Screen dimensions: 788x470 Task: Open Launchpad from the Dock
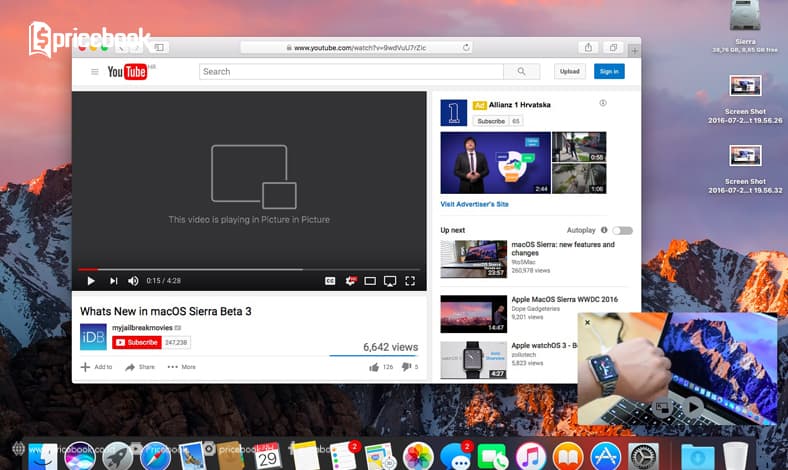coord(118,456)
